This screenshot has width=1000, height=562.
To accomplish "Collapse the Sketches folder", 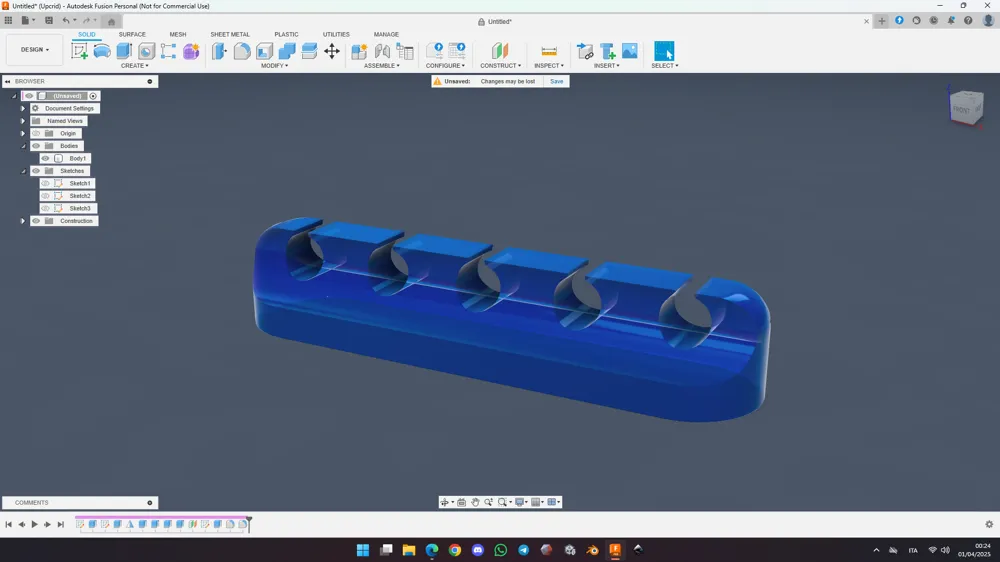I will [23, 171].
